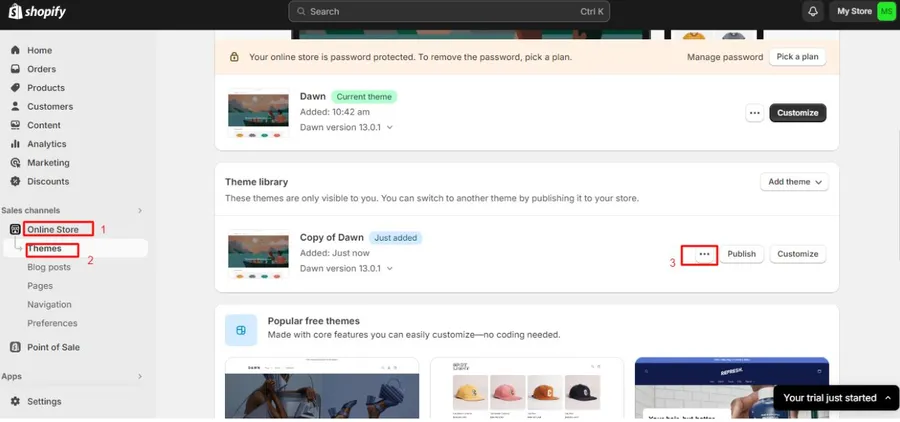Screen dimensions: 900x422
Task: Click the Popular free themes icon
Action: click(241, 330)
